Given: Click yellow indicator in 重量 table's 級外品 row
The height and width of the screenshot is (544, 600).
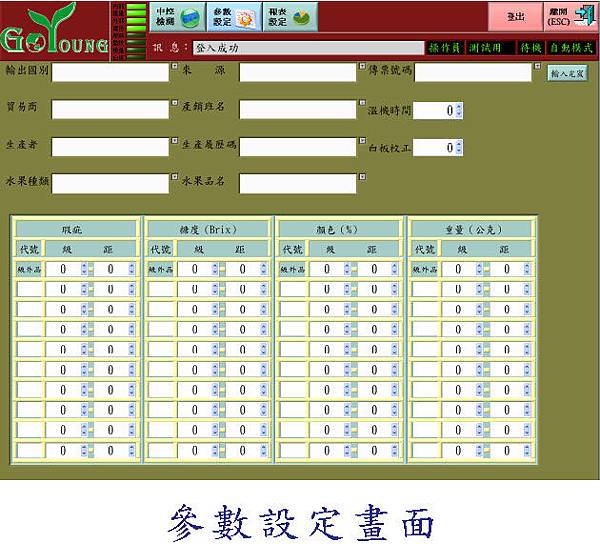Looking at the screenshot, I should coord(486,270).
